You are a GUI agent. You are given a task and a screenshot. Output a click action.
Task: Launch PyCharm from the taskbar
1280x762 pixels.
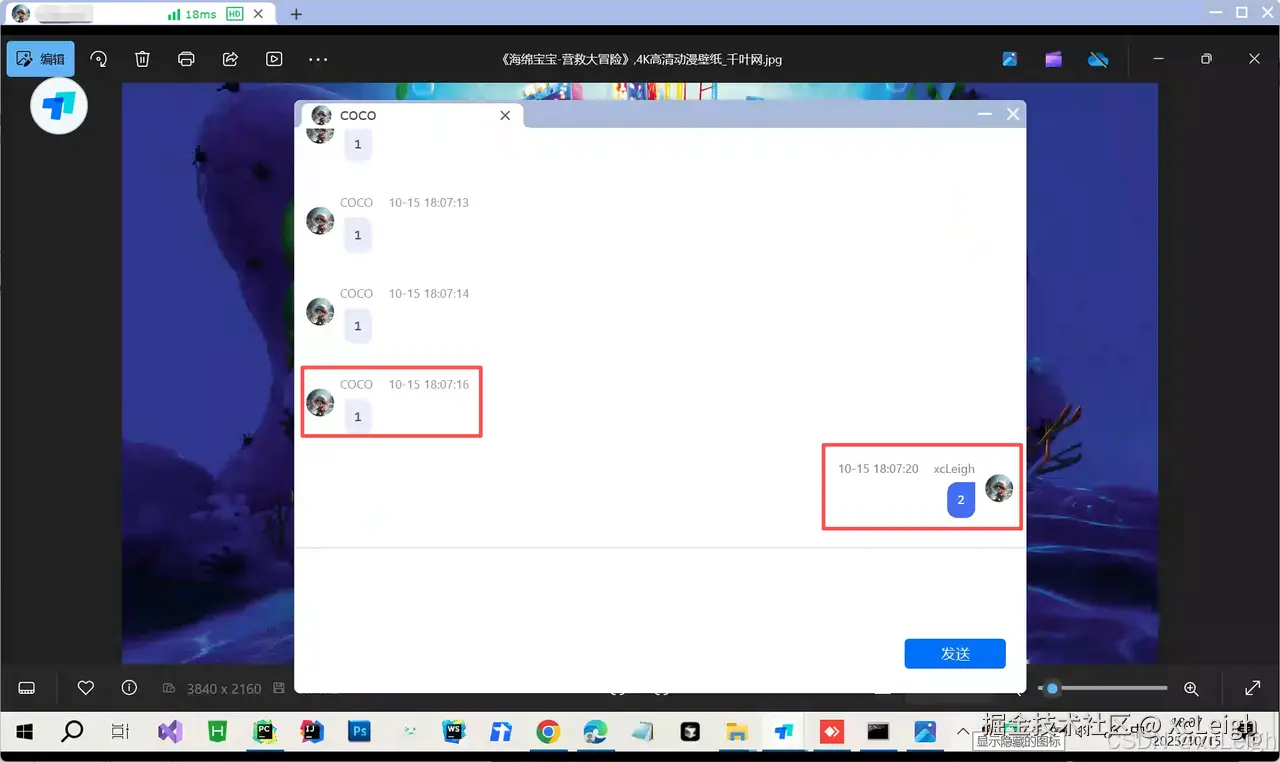(265, 732)
